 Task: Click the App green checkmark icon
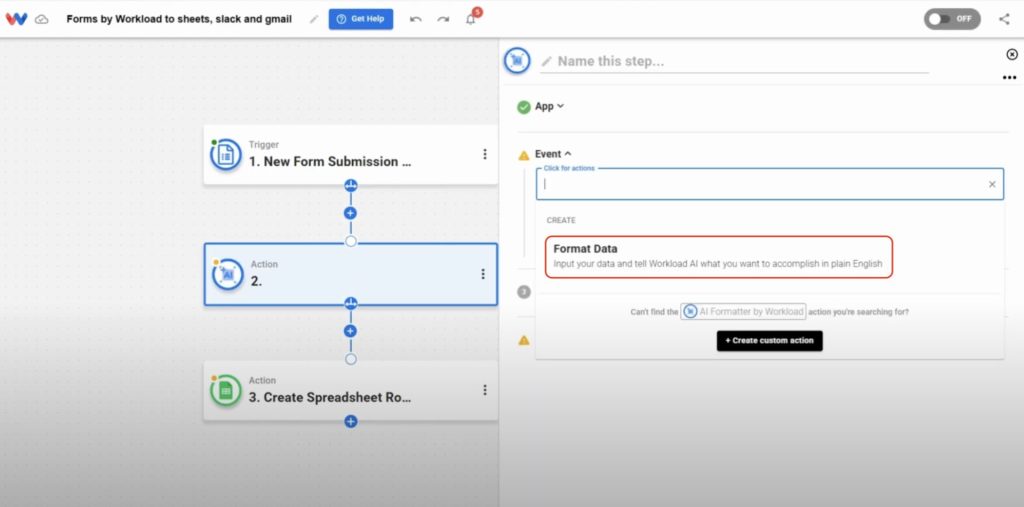pos(524,107)
